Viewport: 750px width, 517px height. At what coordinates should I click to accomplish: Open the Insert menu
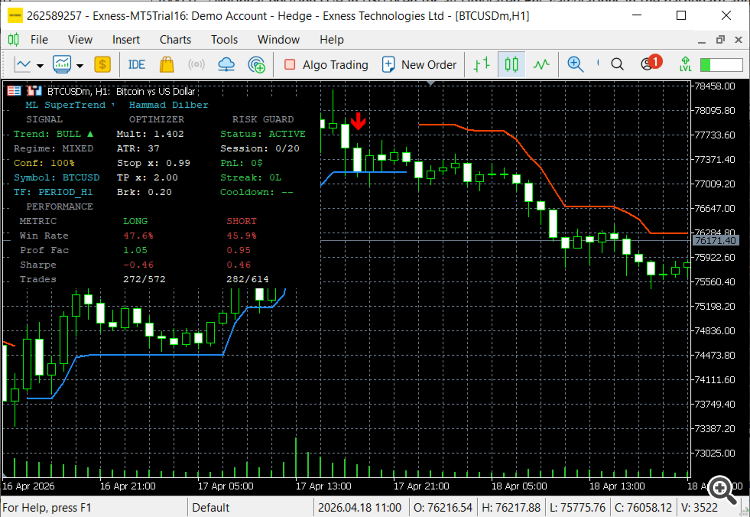pos(126,40)
